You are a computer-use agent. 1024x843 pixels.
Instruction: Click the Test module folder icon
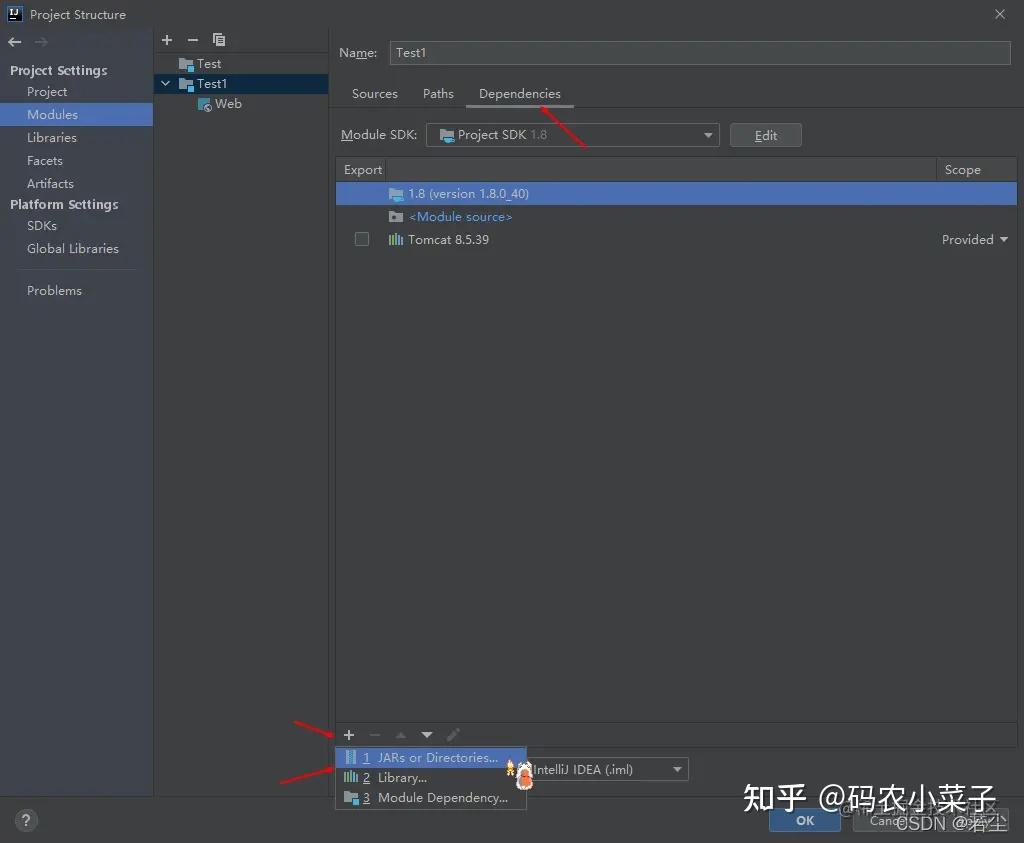(186, 64)
